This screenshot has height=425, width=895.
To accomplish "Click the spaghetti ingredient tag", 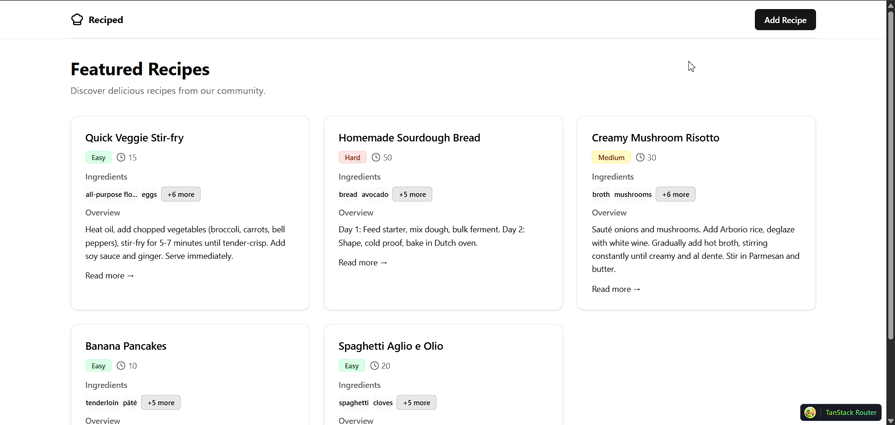I will click(x=354, y=403).
